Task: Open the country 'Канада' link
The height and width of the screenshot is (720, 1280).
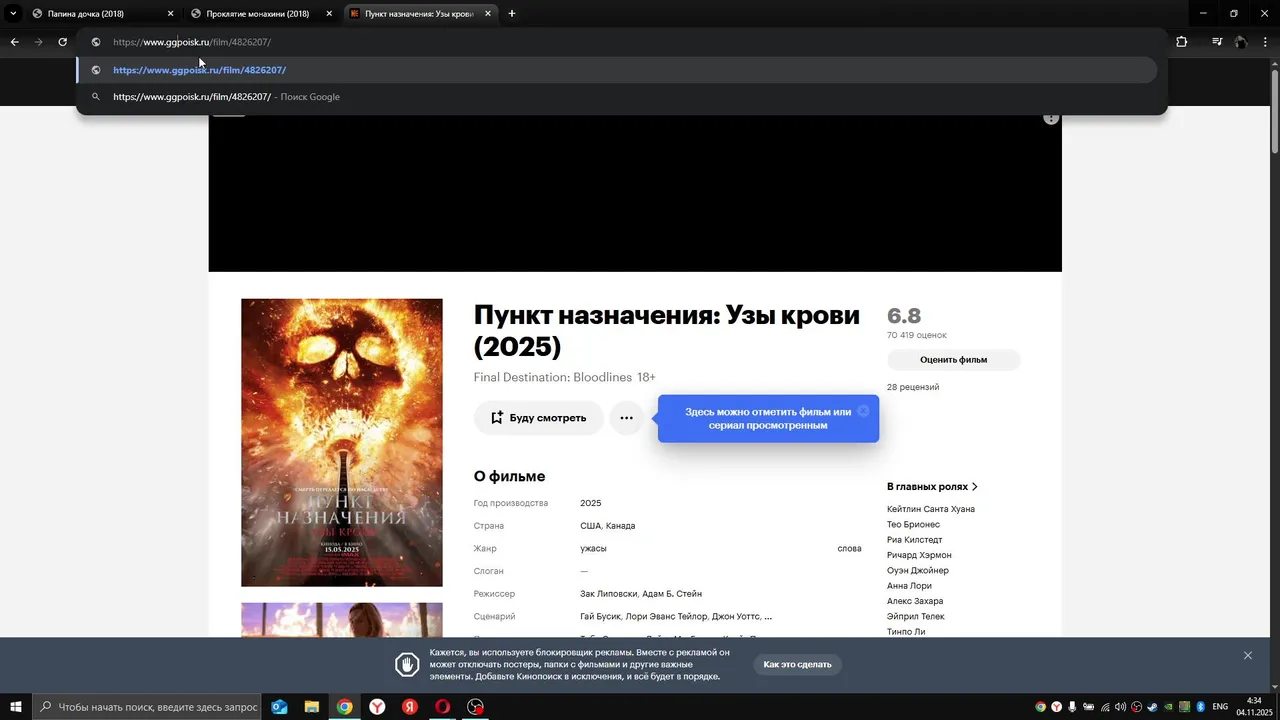Action: click(621, 526)
